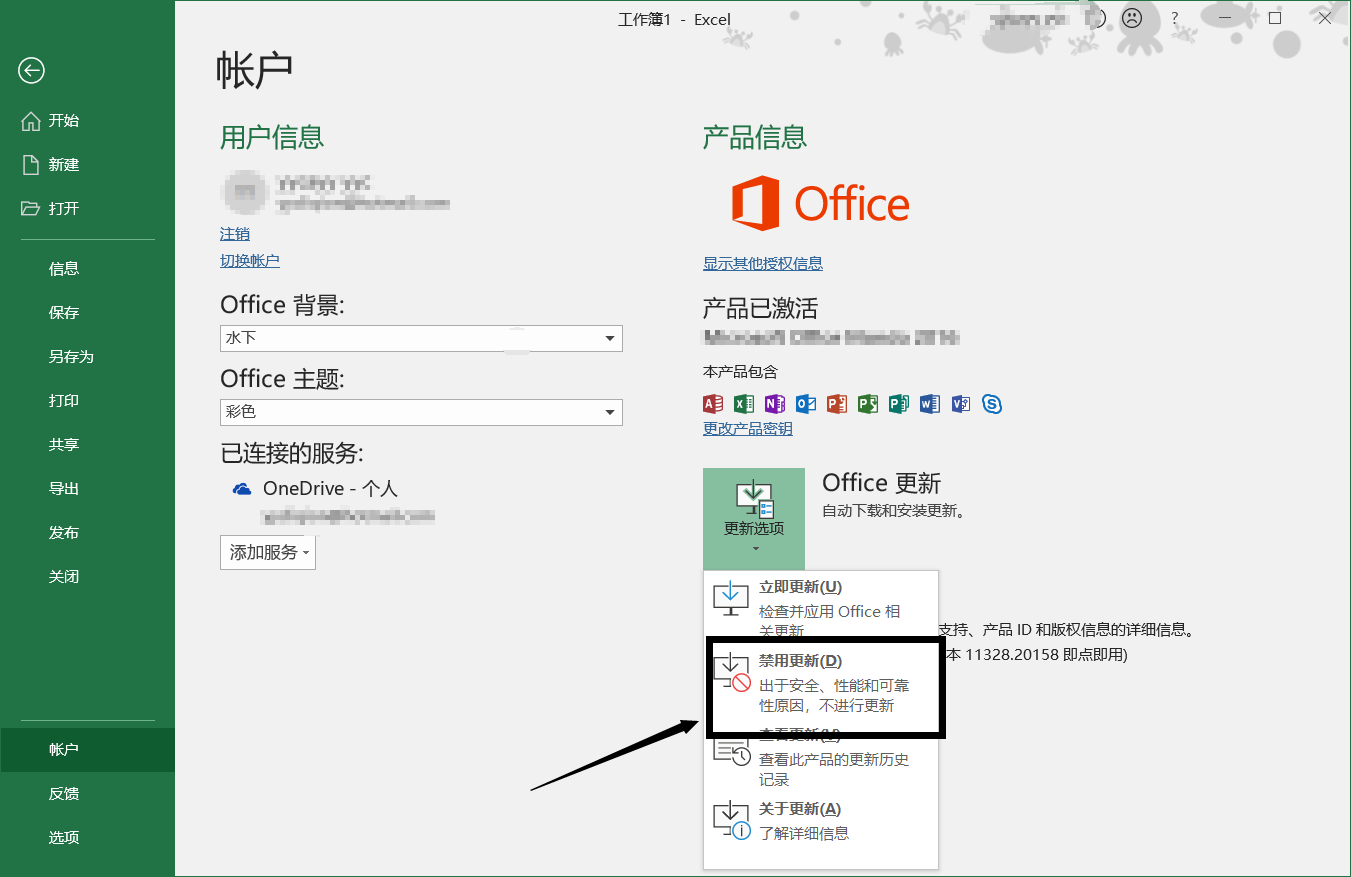This screenshot has height=877, width=1351.
Task: Click the 更改产品密钥 link
Action: pyautogui.click(x=748, y=429)
